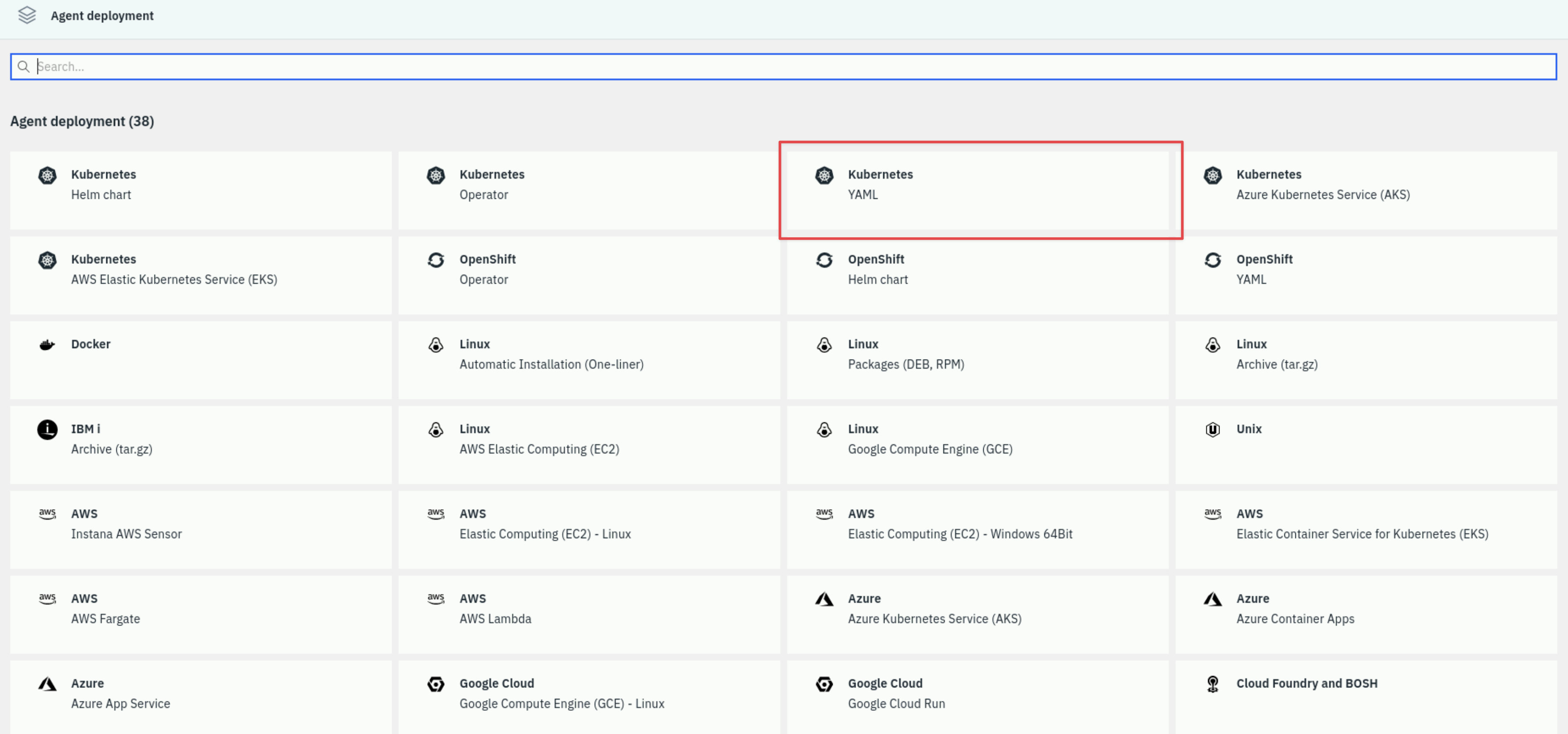This screenshot has height=734, width=1568.
Task: Click Azure icon on Azure App Service card
Action: coord(47,684)
